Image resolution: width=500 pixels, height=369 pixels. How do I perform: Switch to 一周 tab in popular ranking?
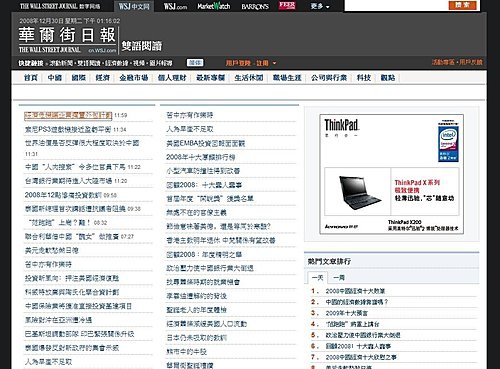coord(339,277)
